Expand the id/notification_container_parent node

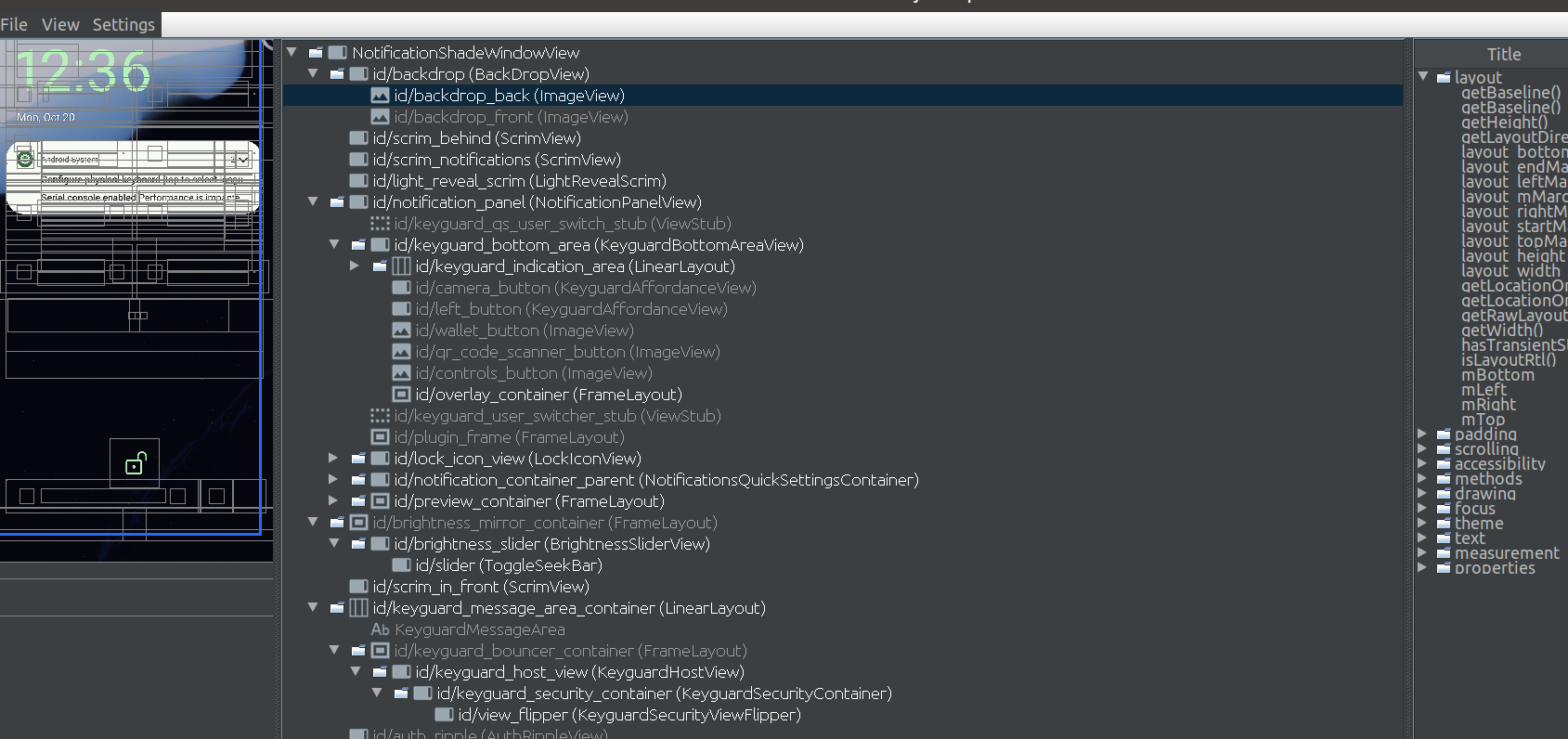click(333, 479)
